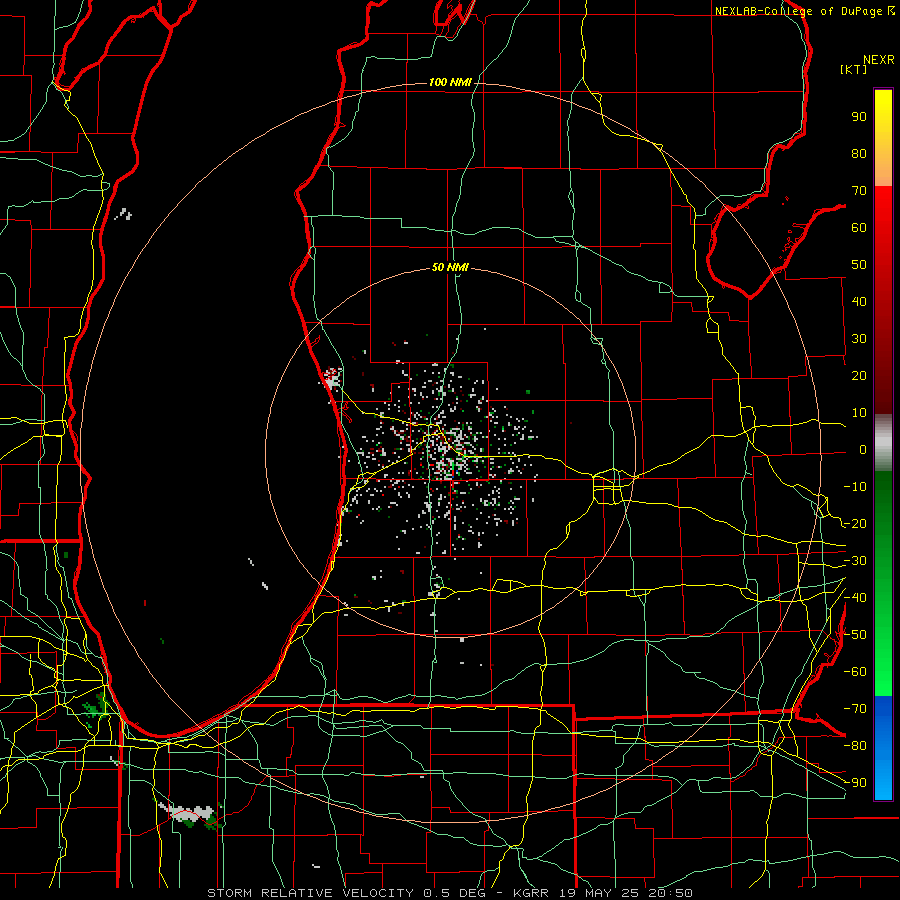Click the NEXR label above the color scale

point(879,60)
